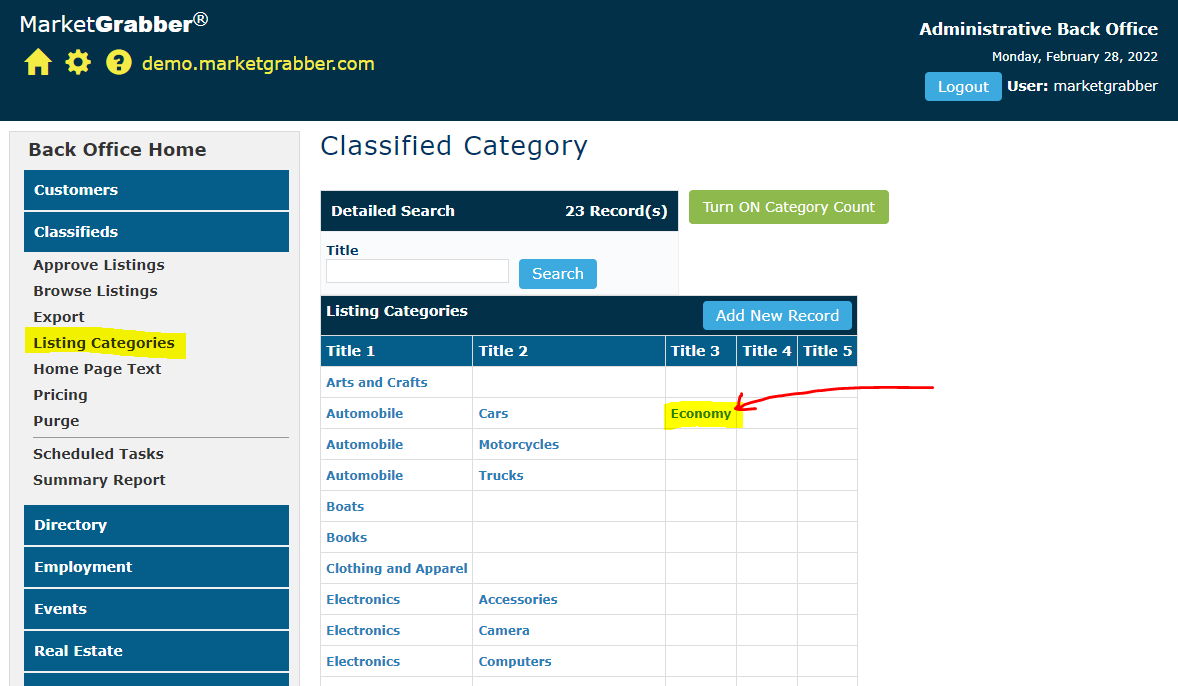This screenshot has height=686, width=1178.
Task: Go to Scheduled Tasks page
Action: coord(98,454)
